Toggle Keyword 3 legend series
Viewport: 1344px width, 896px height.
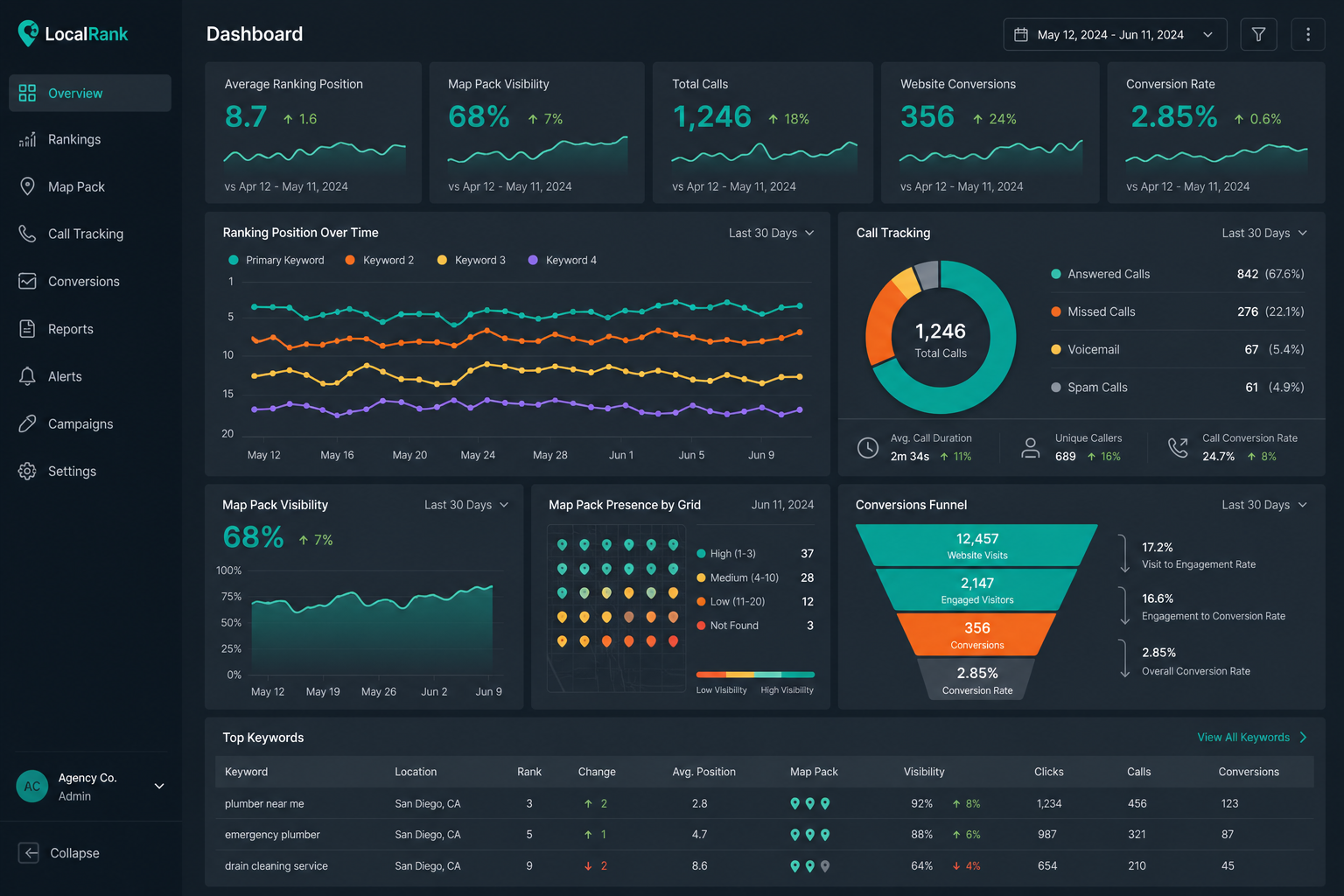(x=472, y=260)
